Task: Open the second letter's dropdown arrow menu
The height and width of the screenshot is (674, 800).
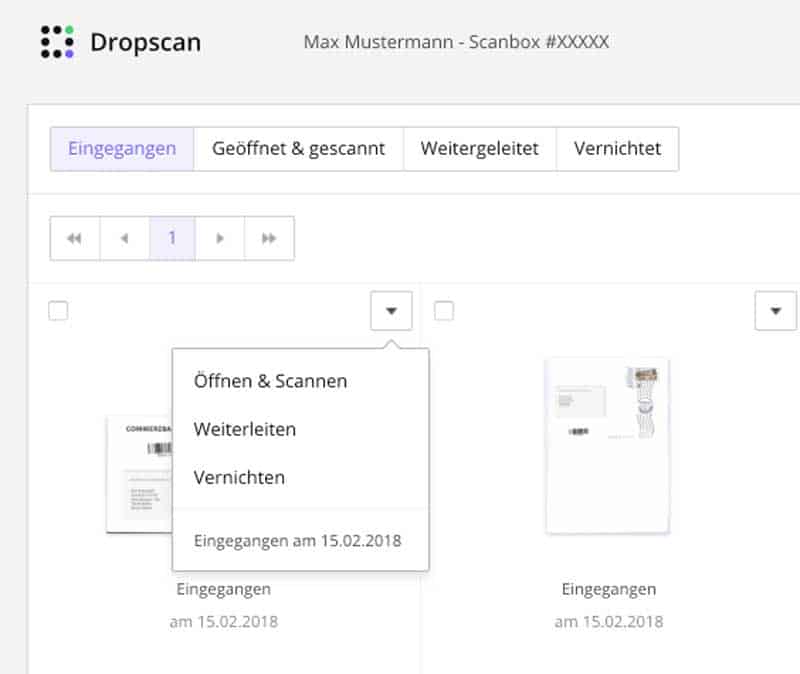Action: 775,311
